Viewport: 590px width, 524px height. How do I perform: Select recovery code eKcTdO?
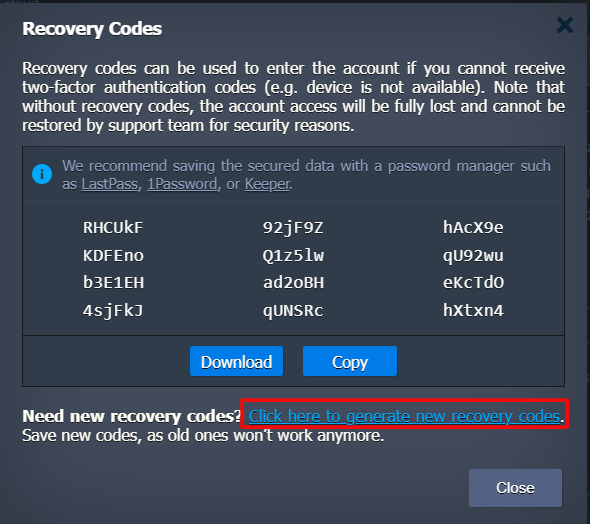[x=473, y=283]
